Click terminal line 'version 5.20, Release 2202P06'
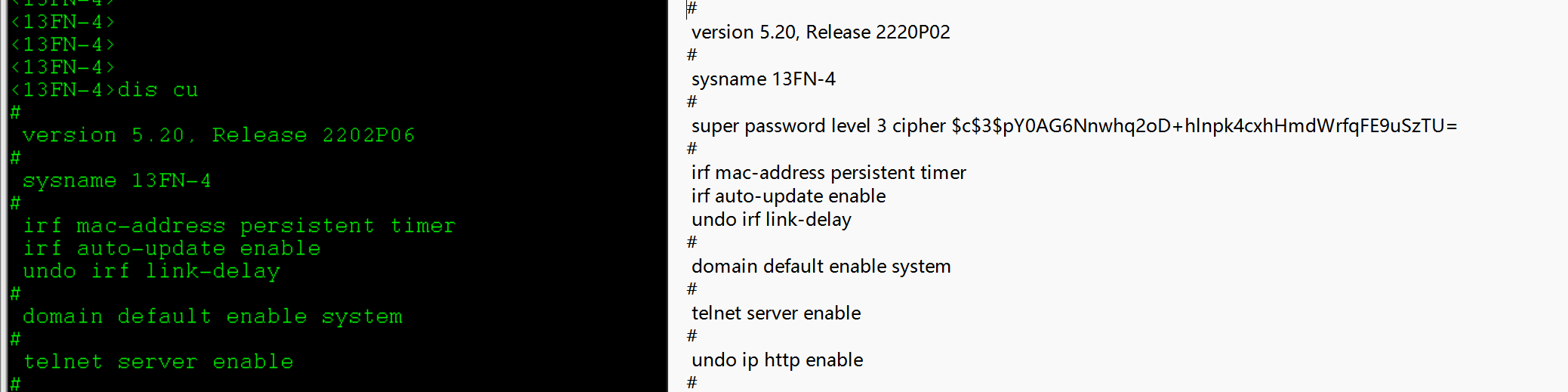1568x392 pixels. point(218,135)
